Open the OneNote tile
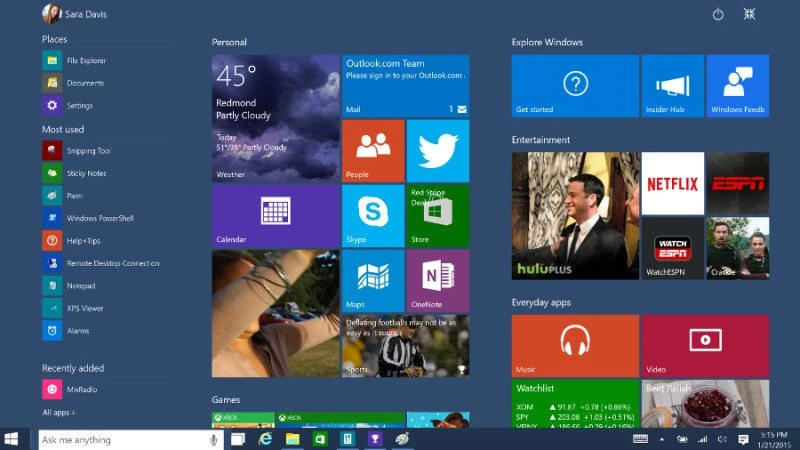Screen dimensions: 800x450 [437, 280]
